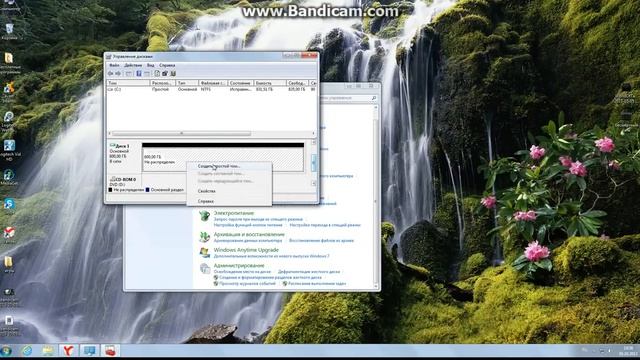Click the Освобождение места на диске link
Screen dimensions: 640x360
click(242, 271)
